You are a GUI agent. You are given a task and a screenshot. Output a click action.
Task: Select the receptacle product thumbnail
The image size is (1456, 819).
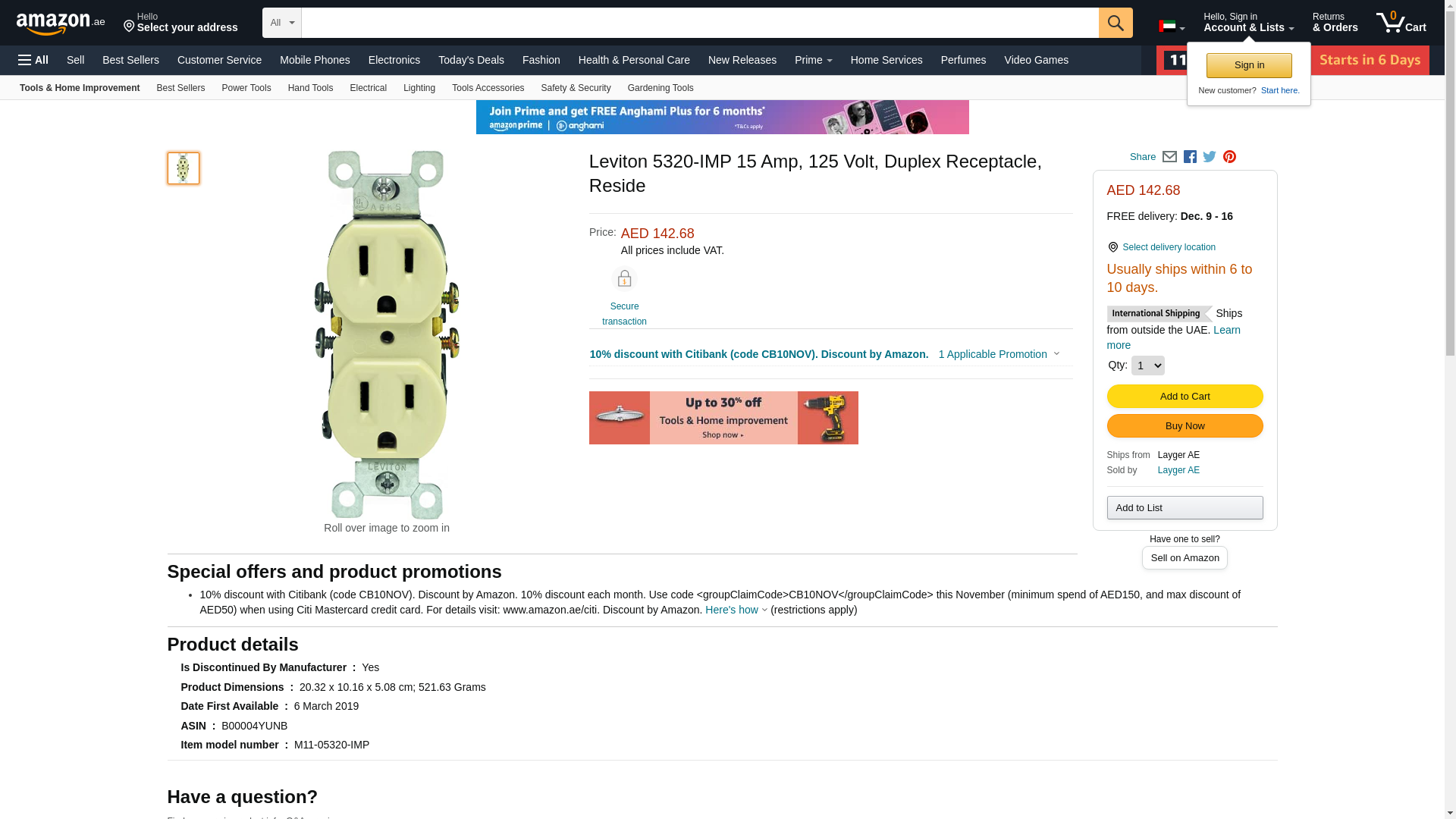[184, 168]
